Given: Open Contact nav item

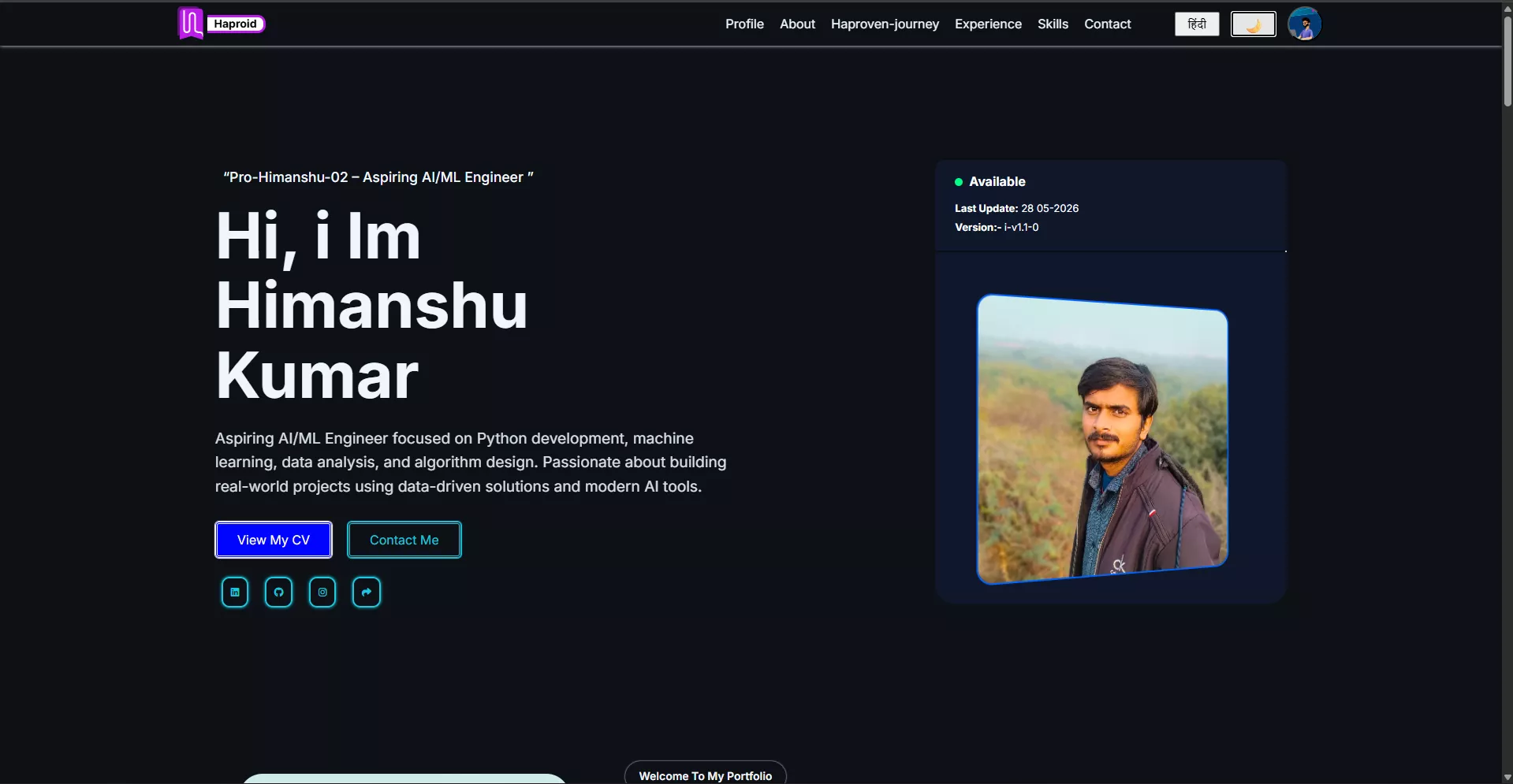Looking at the screenshot, I should click(x=1107, y=24).
